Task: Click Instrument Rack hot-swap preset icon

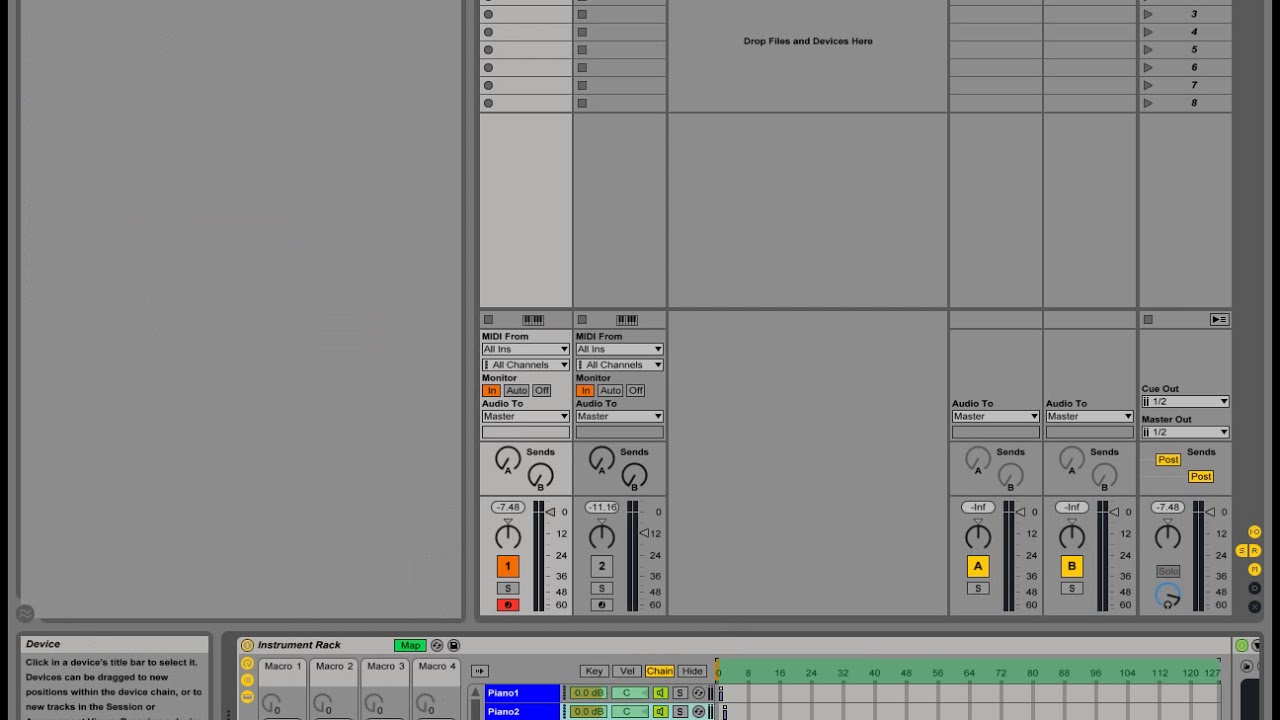Action: tap(437, 645)
